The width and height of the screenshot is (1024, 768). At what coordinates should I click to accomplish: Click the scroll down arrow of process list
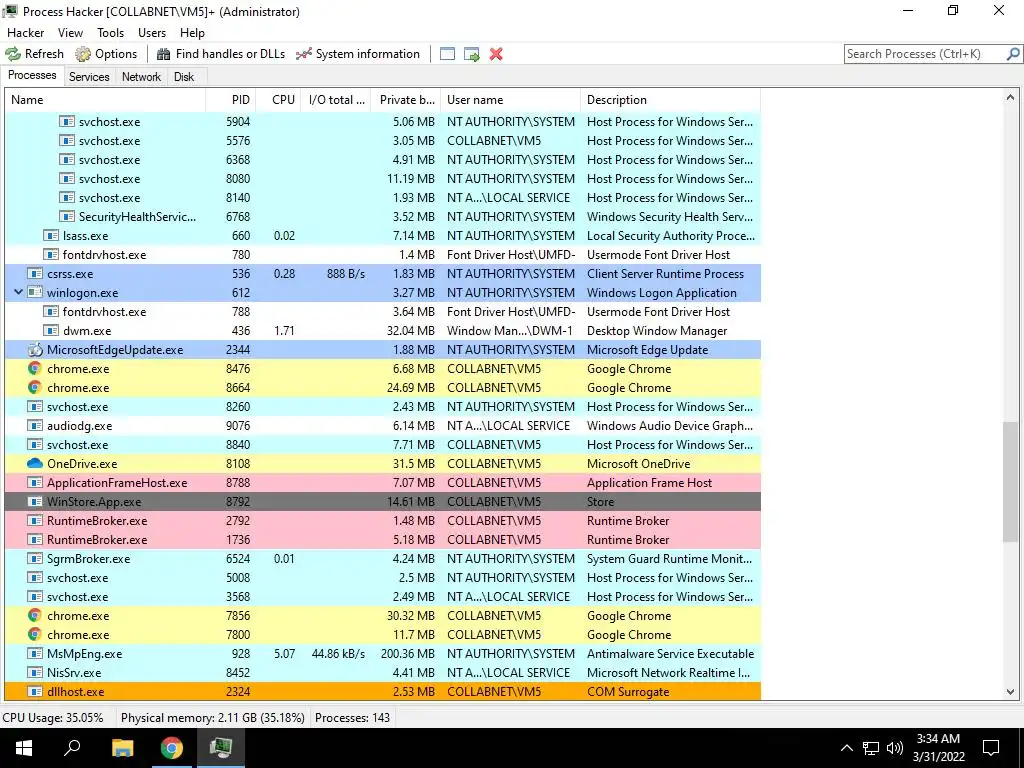(x=1010, y=692)
